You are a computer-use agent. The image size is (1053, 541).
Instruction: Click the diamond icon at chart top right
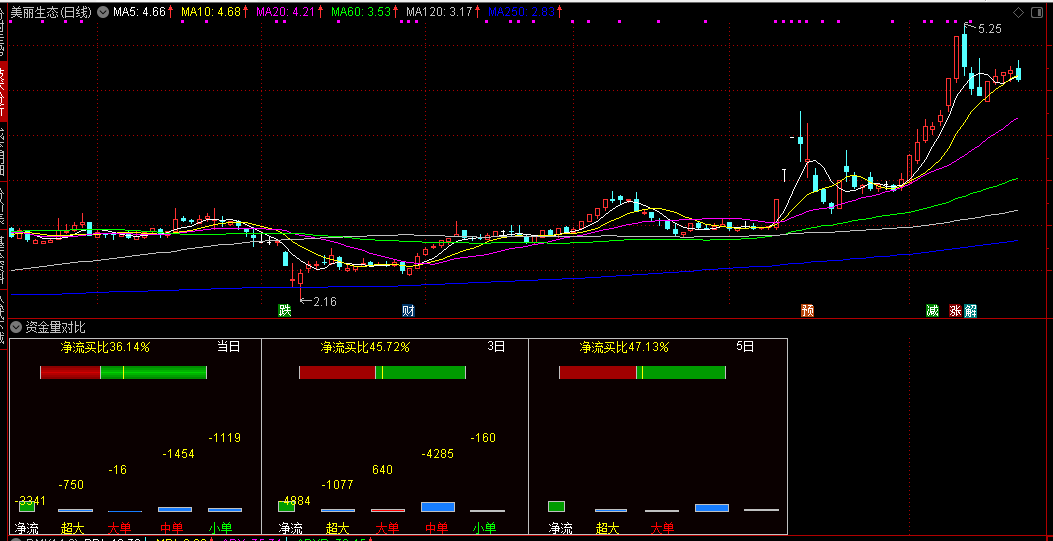click(x=1019, y=12)
